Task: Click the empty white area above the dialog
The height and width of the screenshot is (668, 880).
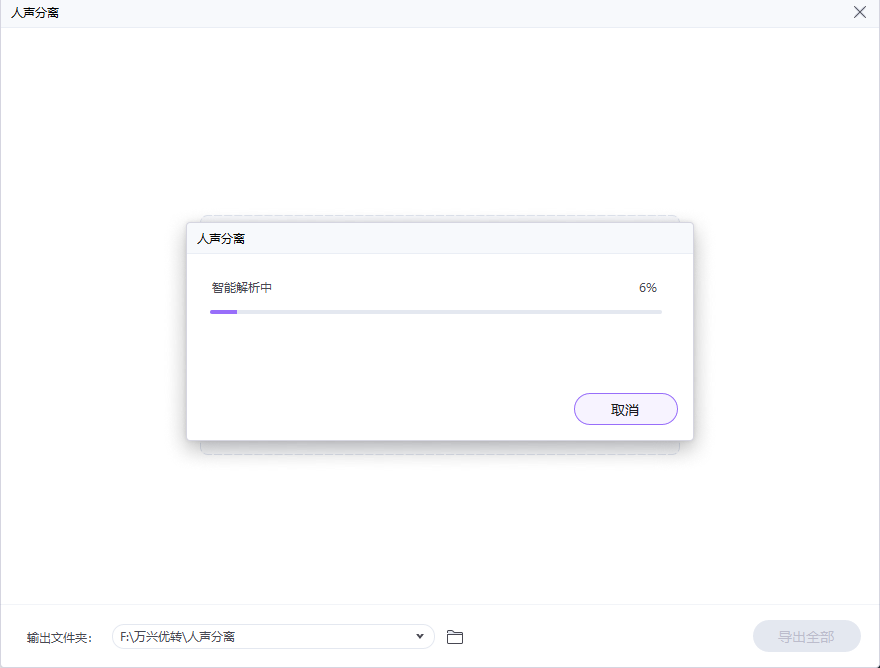Action: click(440, 120)
